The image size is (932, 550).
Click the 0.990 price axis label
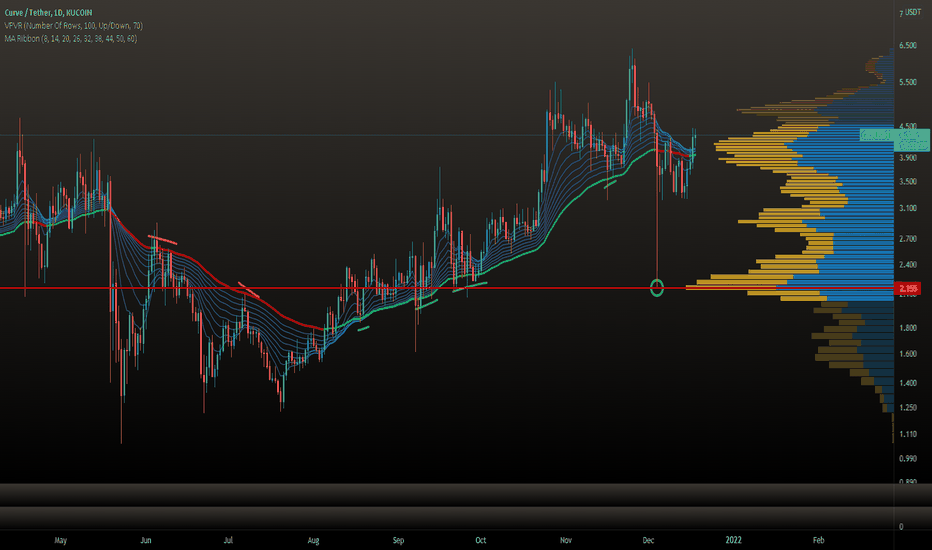coord(908,458)
